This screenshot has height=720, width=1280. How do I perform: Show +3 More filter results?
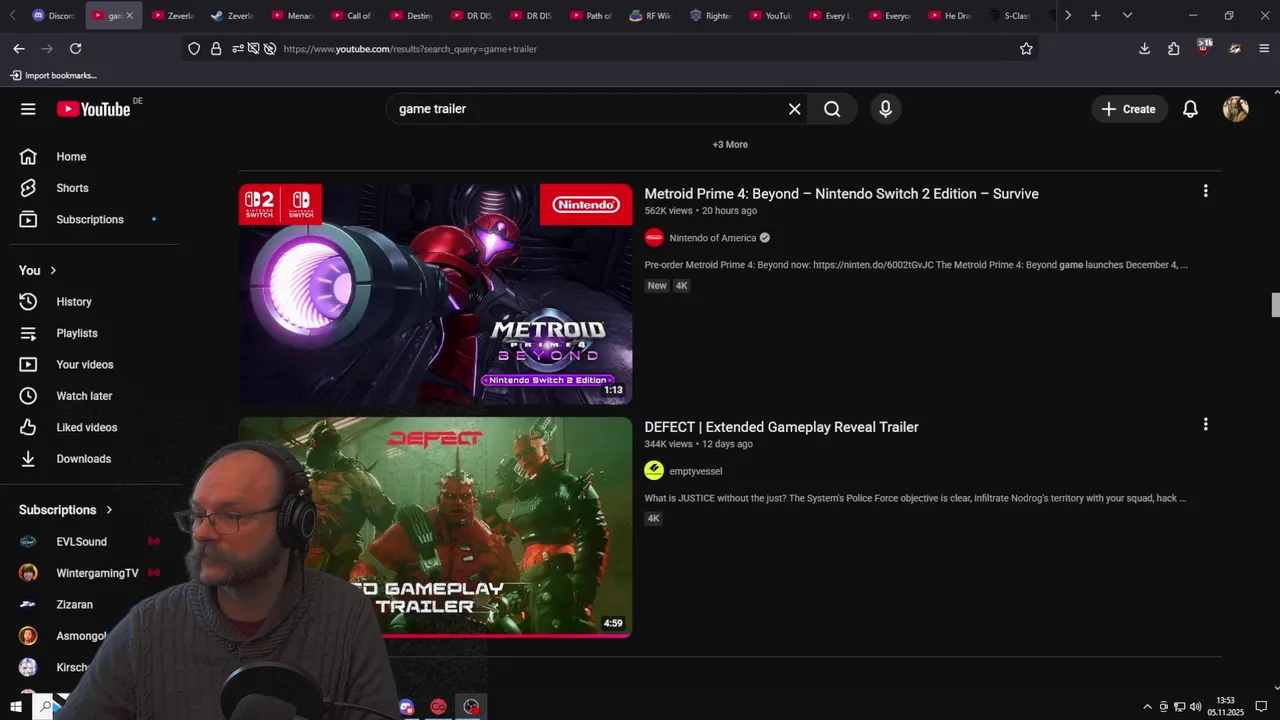pos(730,145)
